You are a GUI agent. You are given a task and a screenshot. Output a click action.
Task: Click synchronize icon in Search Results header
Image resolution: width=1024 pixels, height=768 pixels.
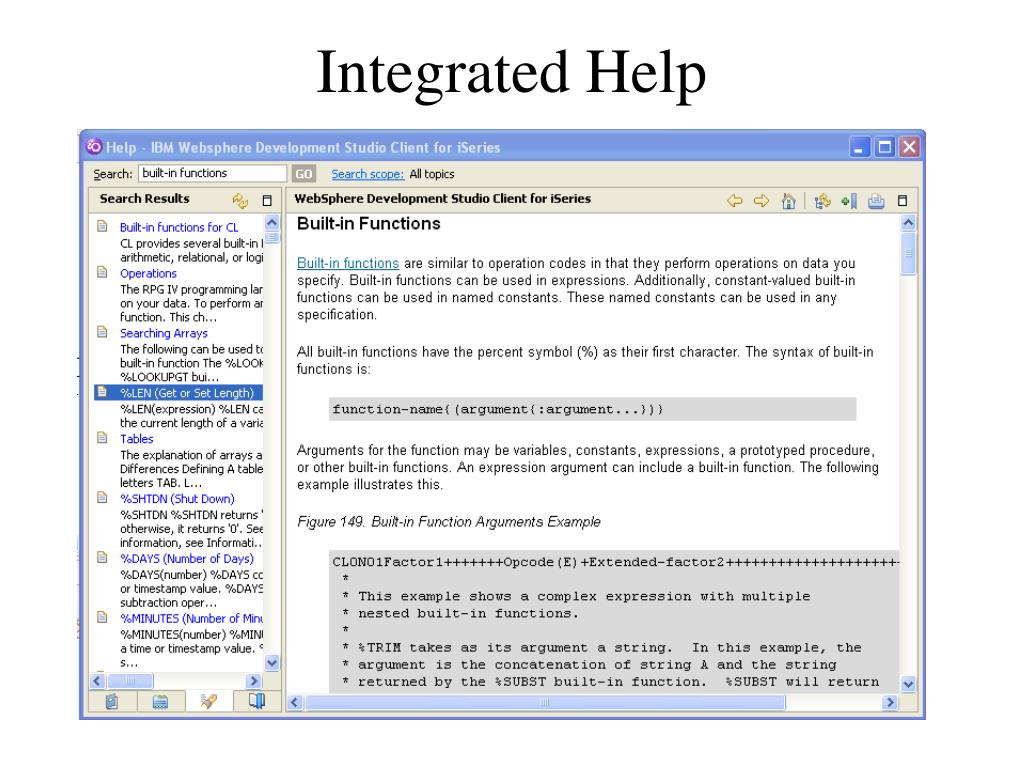pos(240,200)
